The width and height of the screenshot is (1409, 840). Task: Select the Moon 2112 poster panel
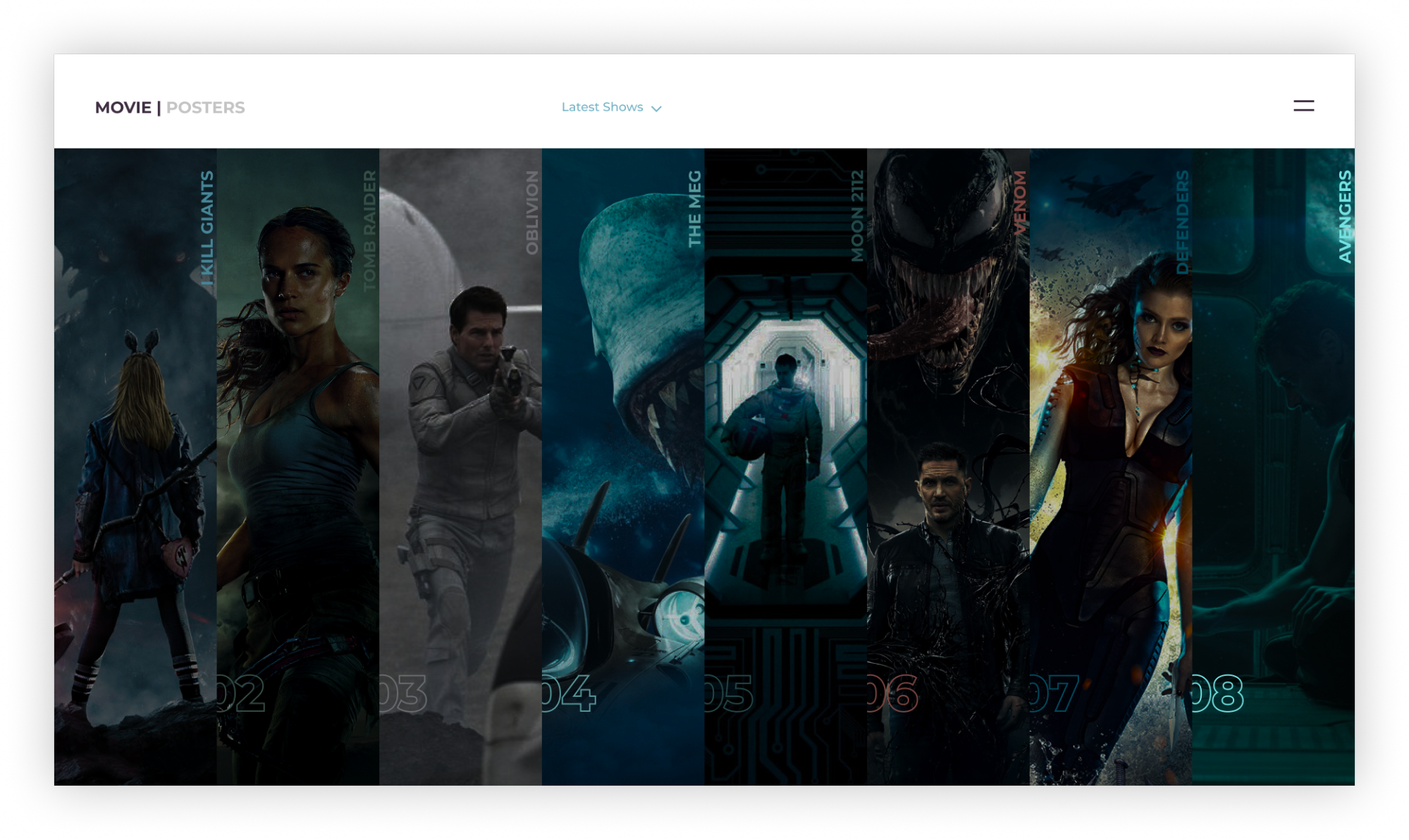[786, 467]
